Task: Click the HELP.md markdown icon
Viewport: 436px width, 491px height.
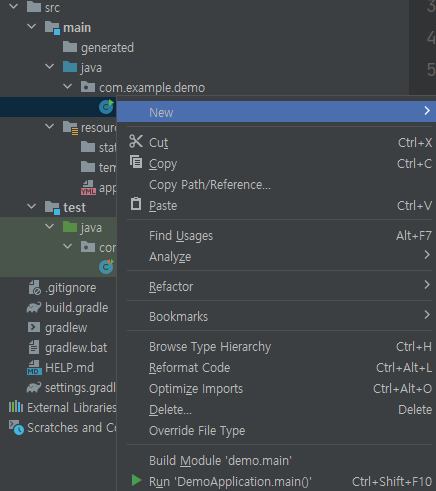Action: (34, 367)
